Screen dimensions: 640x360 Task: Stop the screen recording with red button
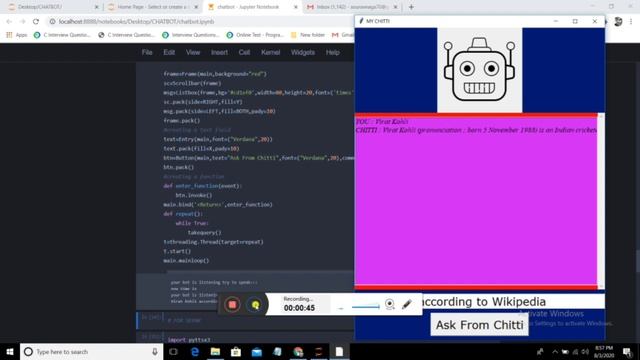pyautogui.click(x=232, y=304)
